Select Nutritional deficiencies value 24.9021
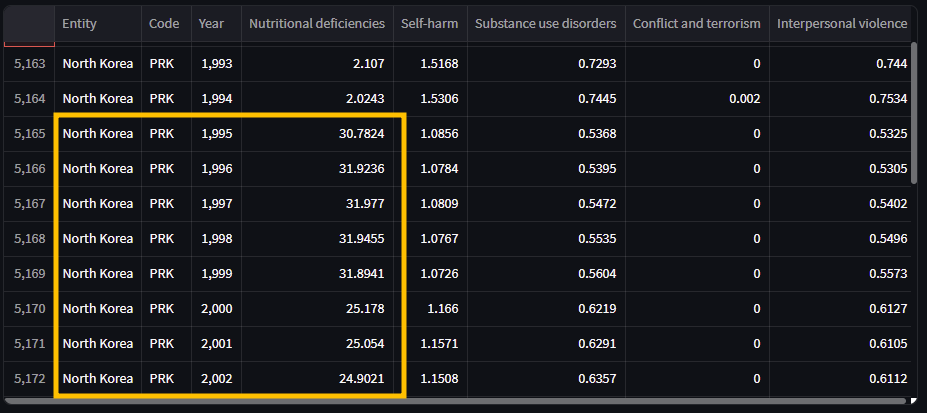This screenshot has width=927, height=413. click(317, 378)
